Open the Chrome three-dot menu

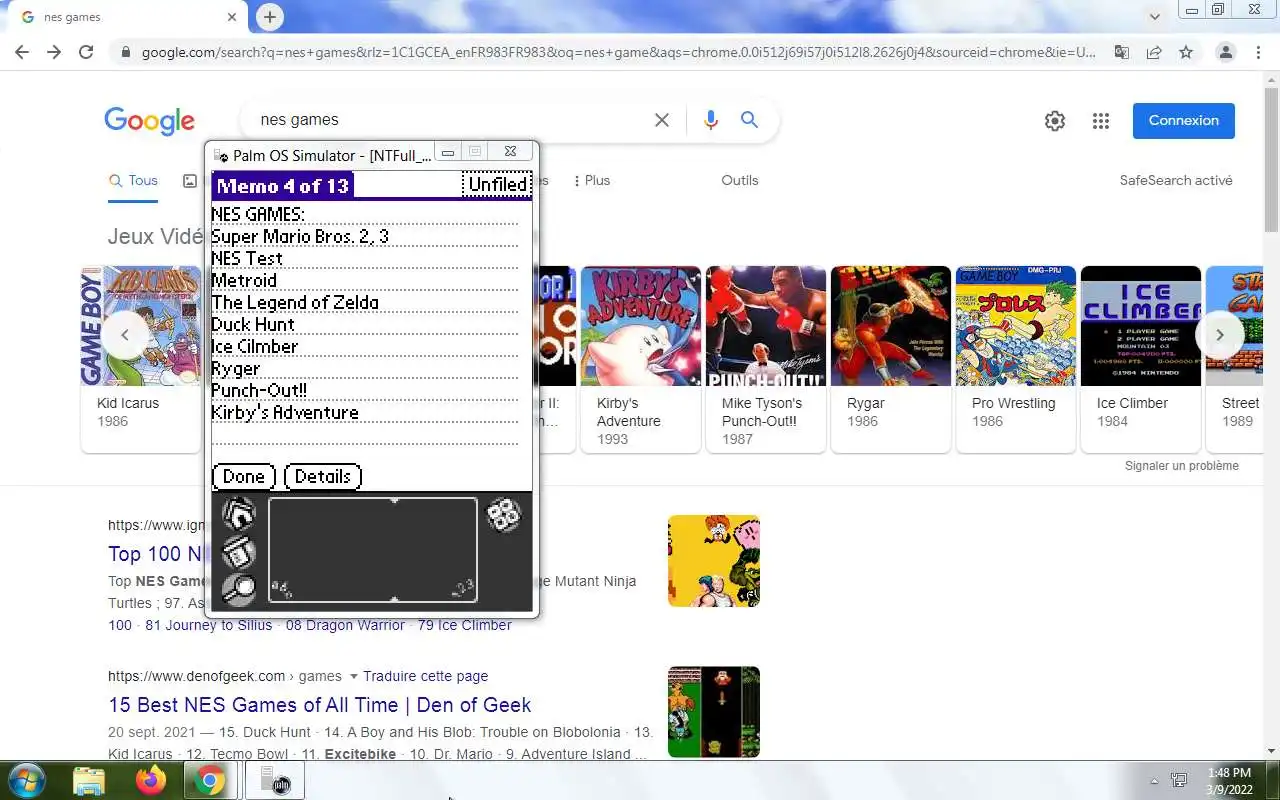(1258, 52)
